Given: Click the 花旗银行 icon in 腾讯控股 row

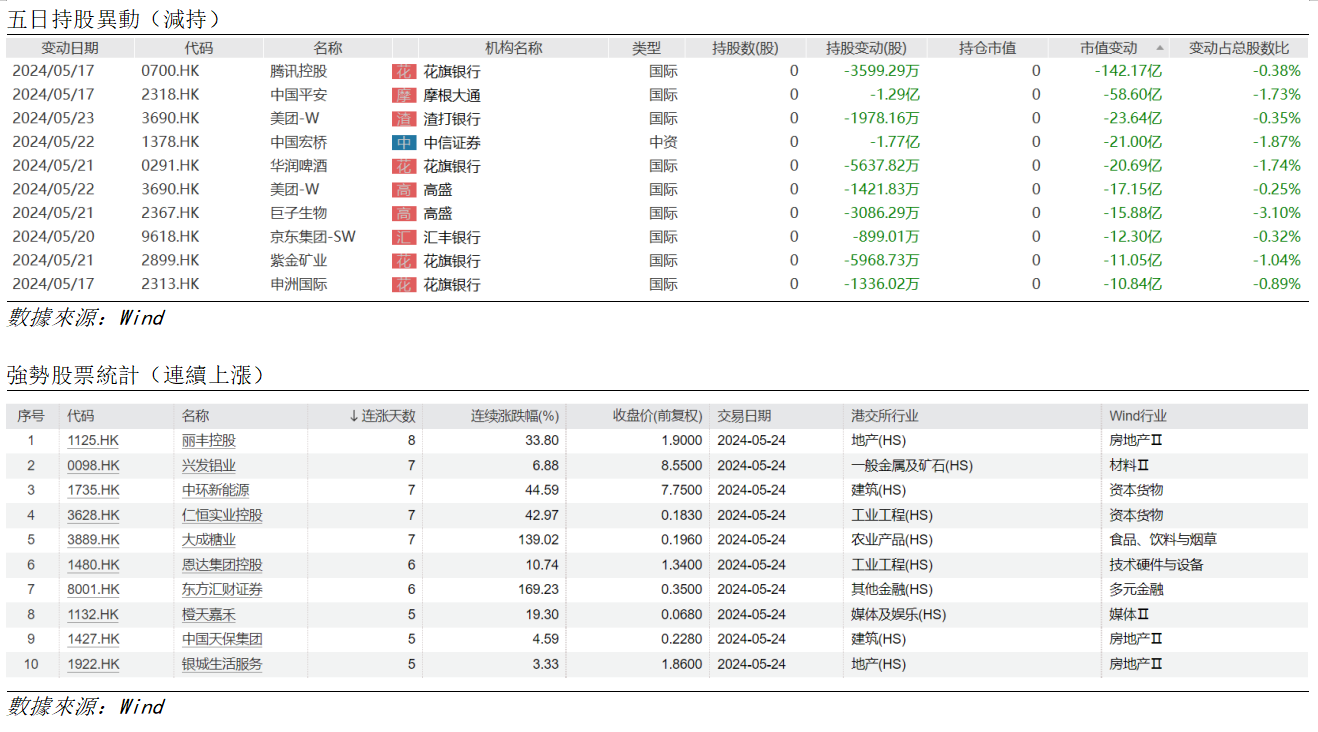Looking at the screenshot, I should (403, 72).
